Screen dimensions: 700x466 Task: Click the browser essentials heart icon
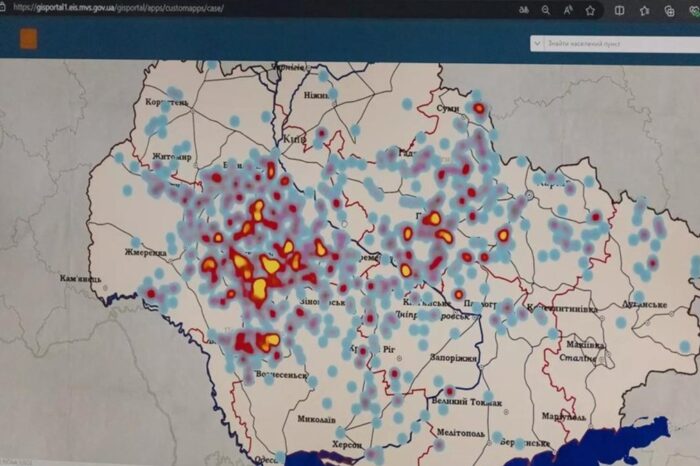click(x=691, y=9)
